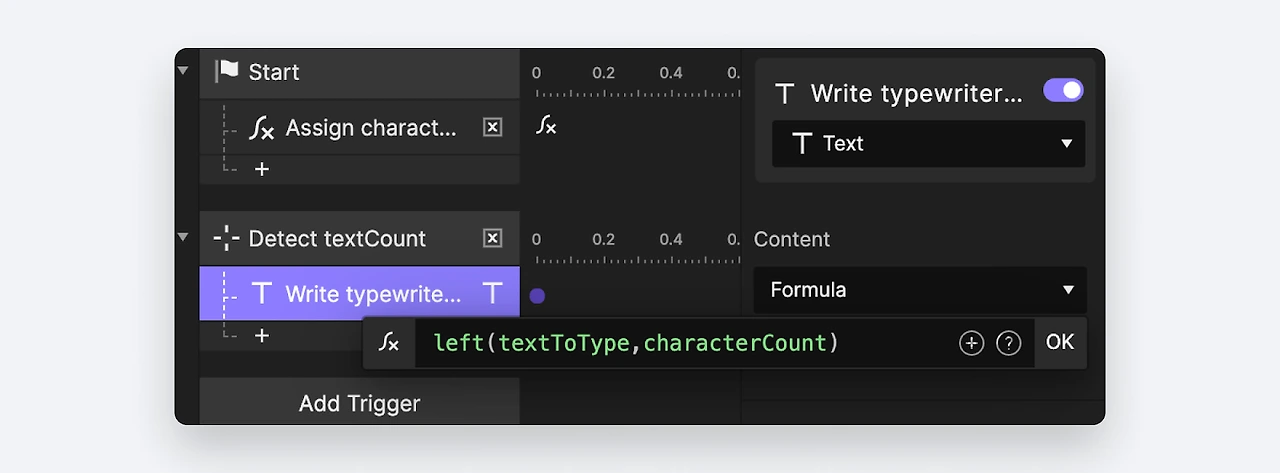This screenshot has width=1280, height=473.
Task: Click the fx icon left of the formula field
Action: click(389, 343)
